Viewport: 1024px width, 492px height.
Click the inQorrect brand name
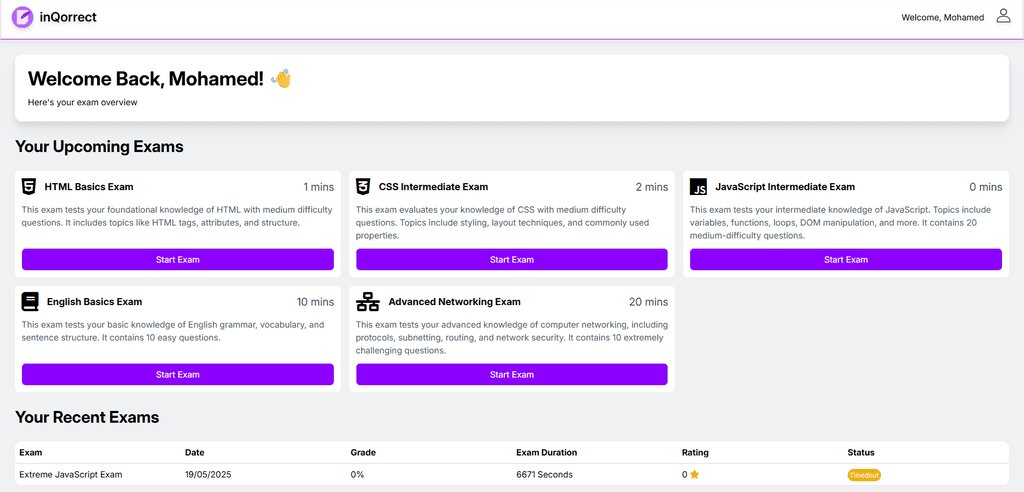(68, 17)
